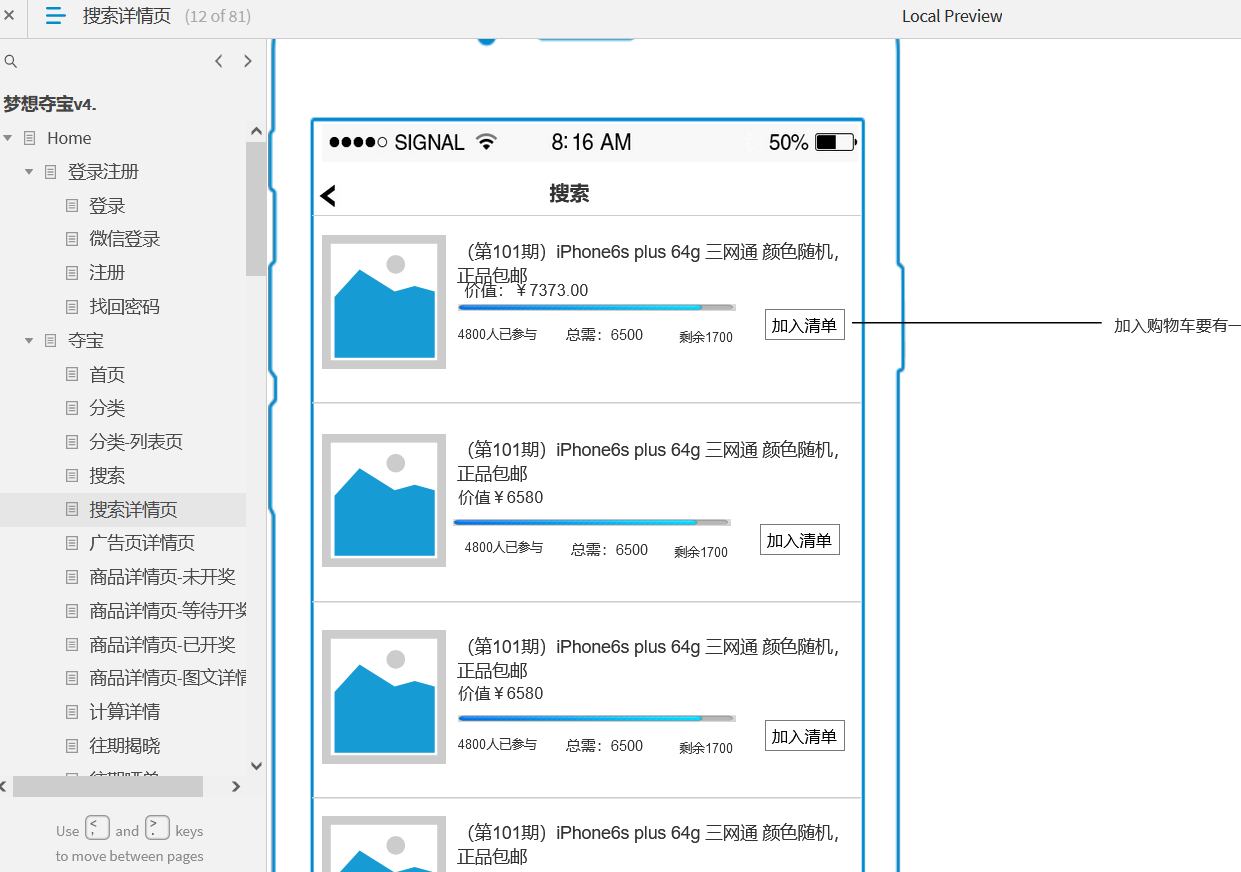Image resolution: width=1241 pixels, height=872 pixels.
Task: Click the 搜索 header title
Action: 569,194
